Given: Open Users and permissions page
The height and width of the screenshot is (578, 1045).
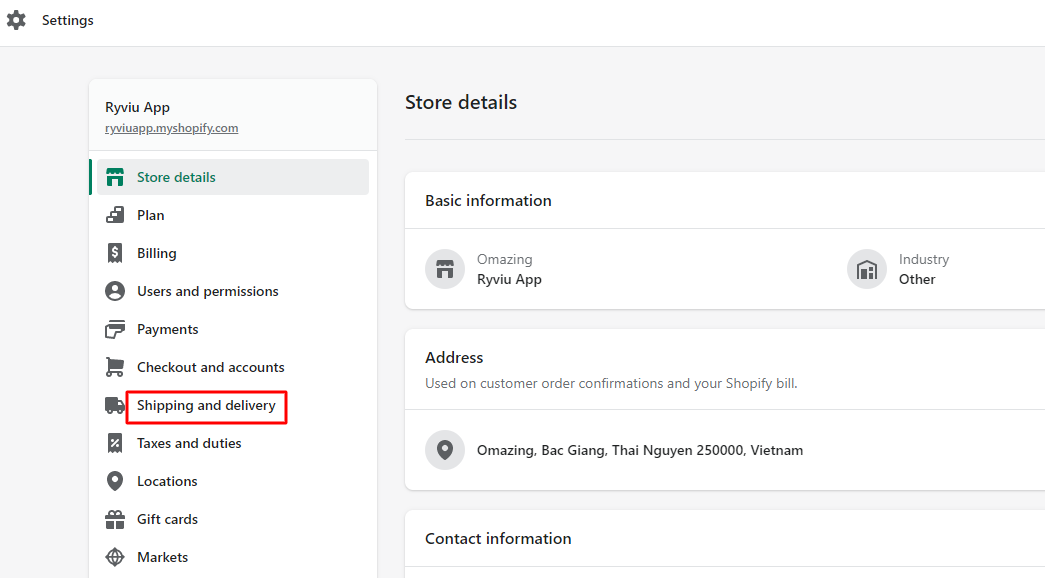Looking at the screenshot, I should pyautogui.click(x=207, y=291).
